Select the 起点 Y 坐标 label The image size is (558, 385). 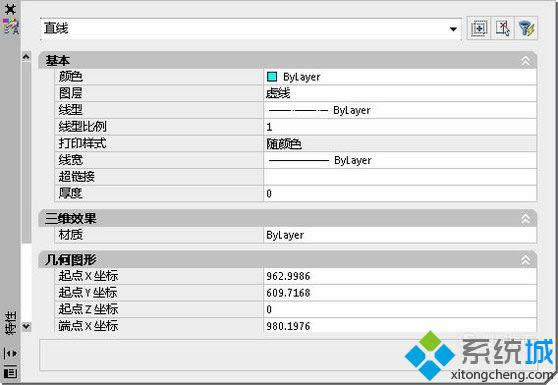(x=88, y=292)
